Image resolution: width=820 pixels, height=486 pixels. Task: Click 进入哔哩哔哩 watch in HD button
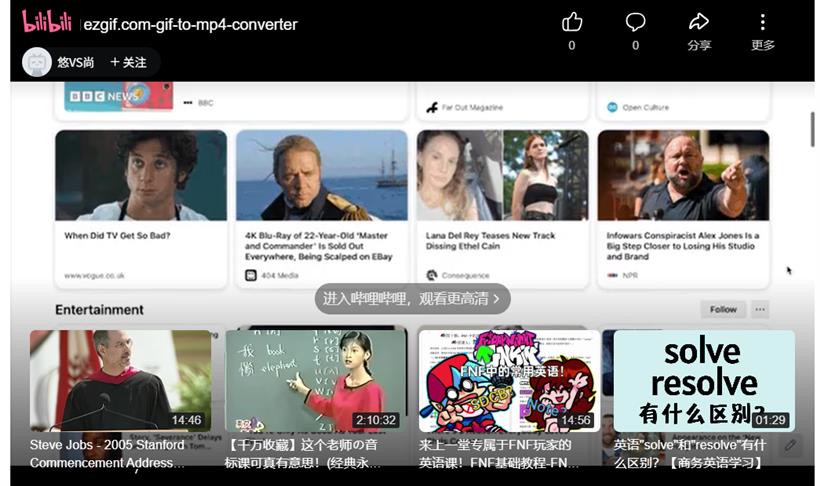[412, 299]
